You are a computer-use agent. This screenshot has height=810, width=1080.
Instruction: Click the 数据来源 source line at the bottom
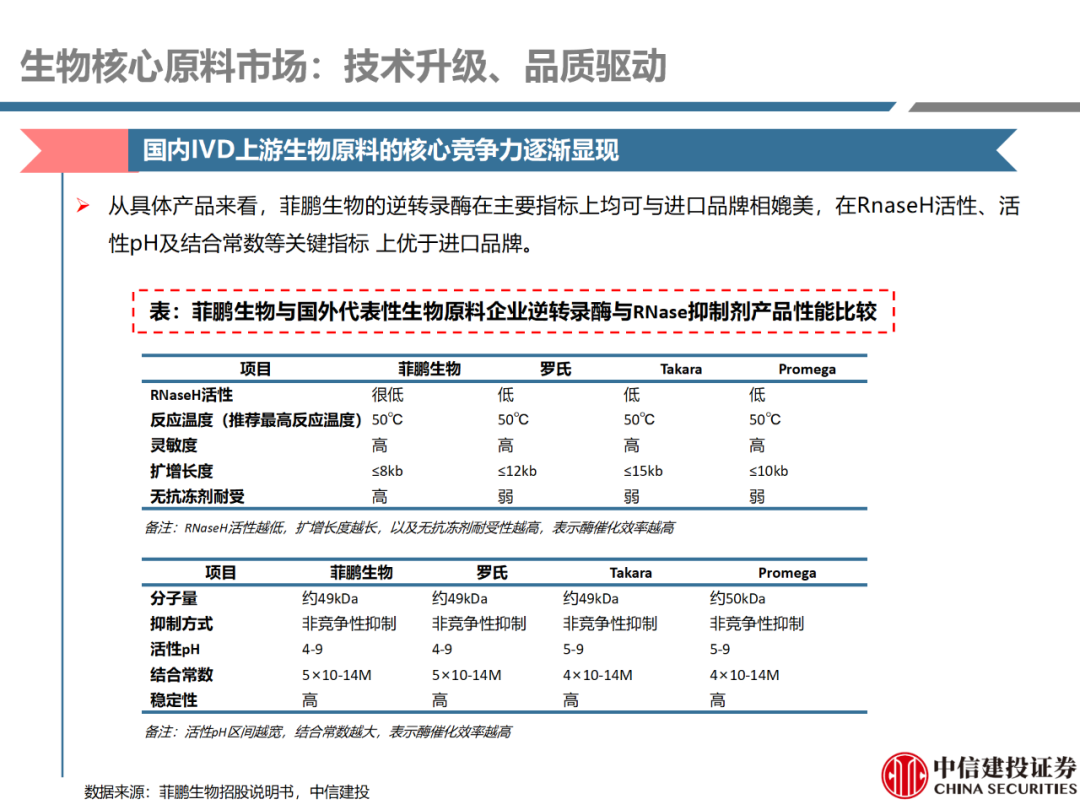pyautogui.click(x=227, y=792)
